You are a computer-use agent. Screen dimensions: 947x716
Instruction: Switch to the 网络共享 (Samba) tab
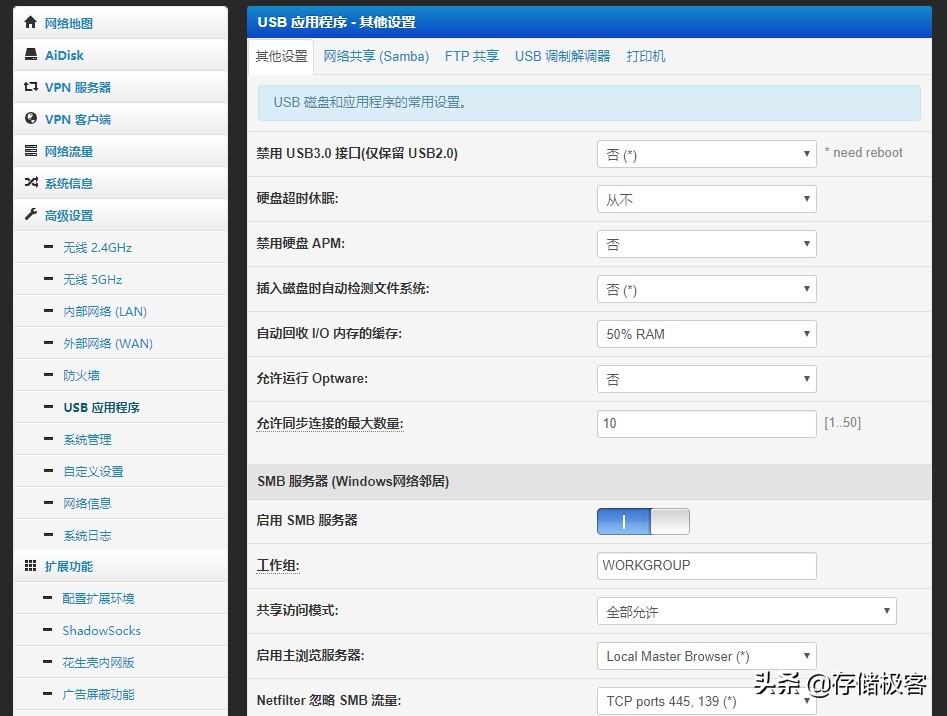(376, 56)
